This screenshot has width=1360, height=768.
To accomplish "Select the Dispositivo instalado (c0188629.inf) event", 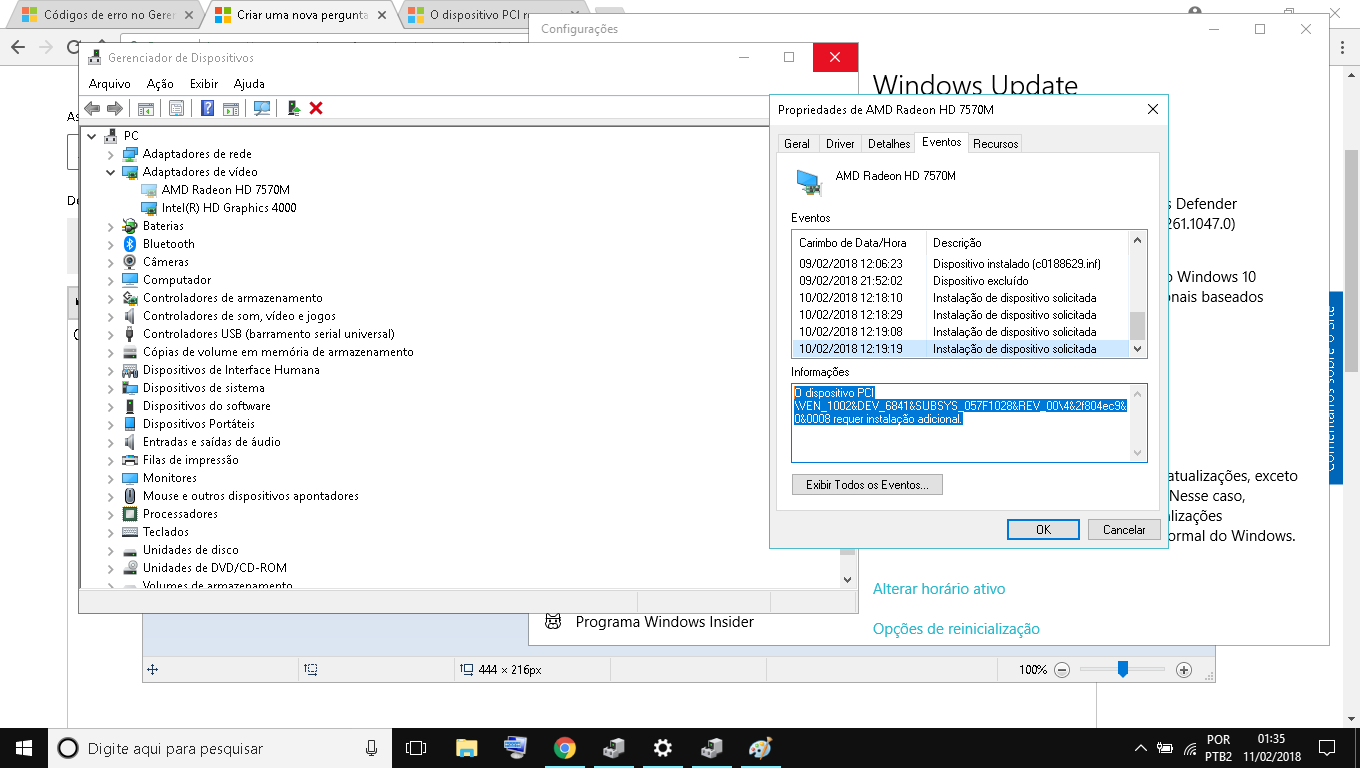I will pos(960,264).
